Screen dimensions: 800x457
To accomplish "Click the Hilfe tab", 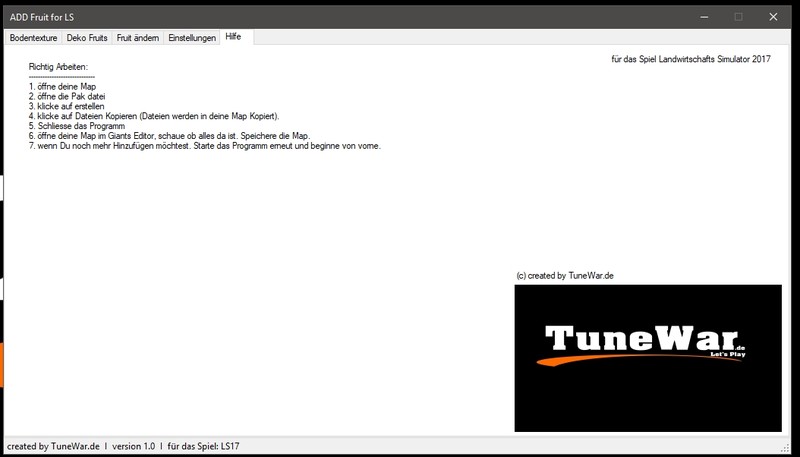I will (234, 36).
